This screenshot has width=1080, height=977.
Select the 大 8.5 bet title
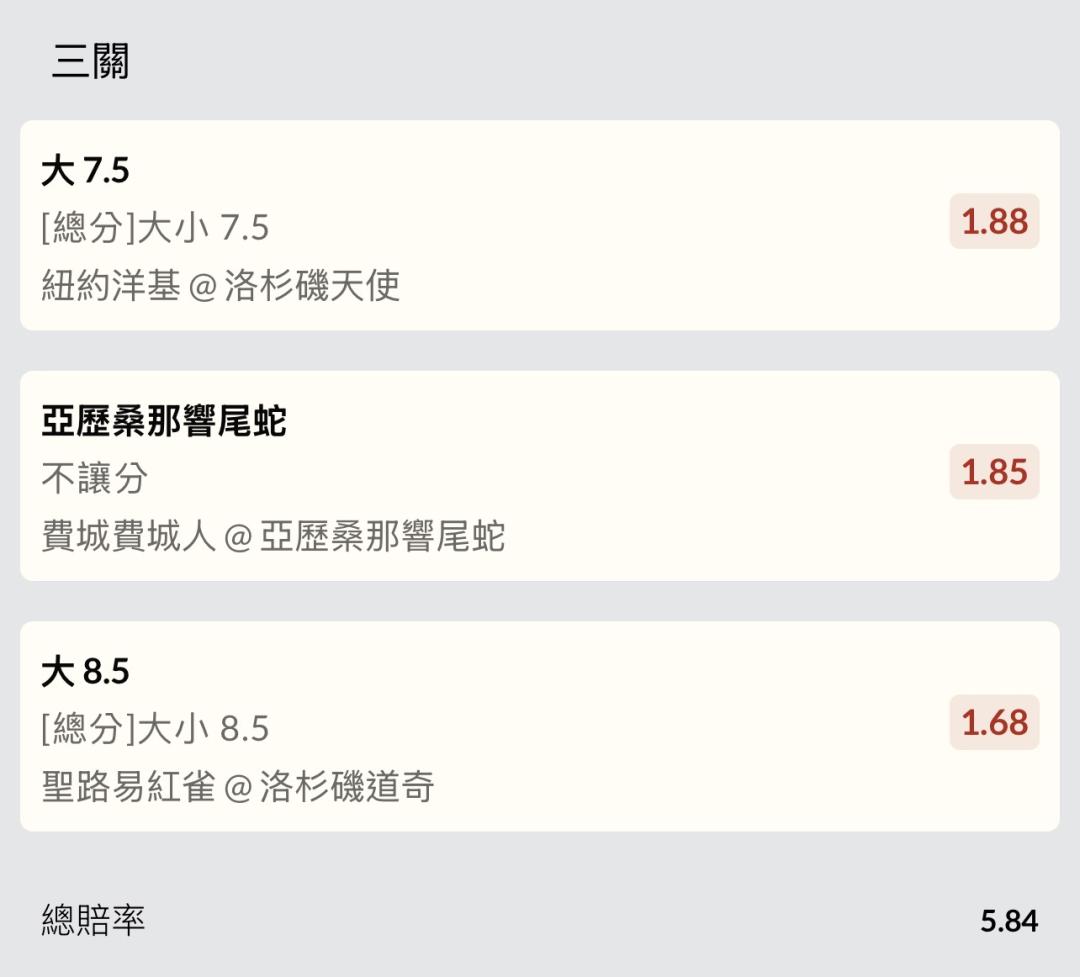[85, 671]
